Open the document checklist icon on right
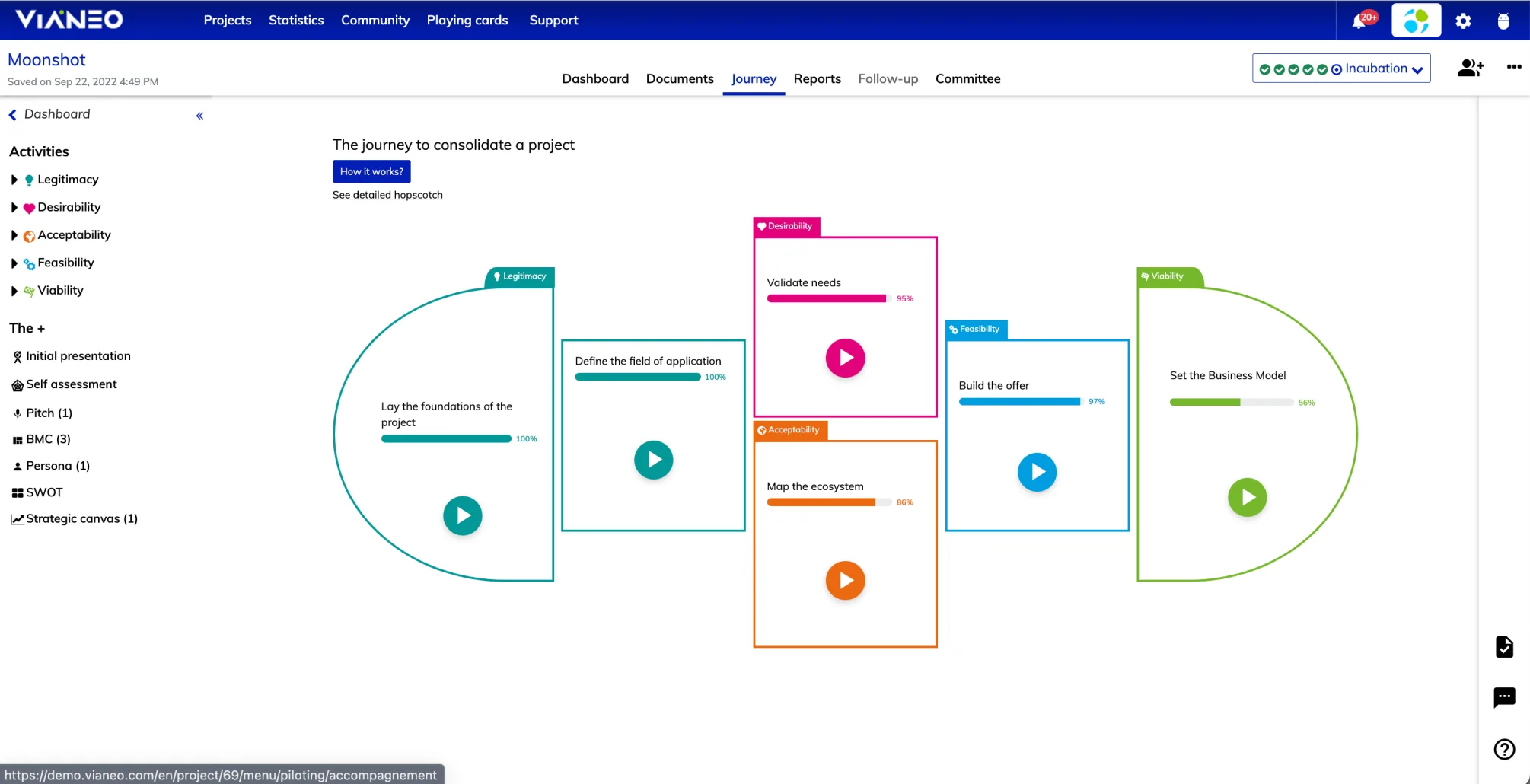The height and width of the screenshot is (784, 1530). 1504,647
